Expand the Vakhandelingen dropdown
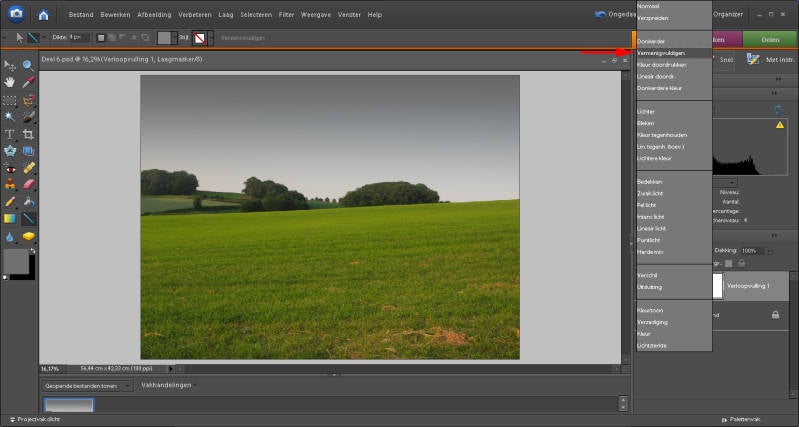The image size is (799, 427). [168, 385]
